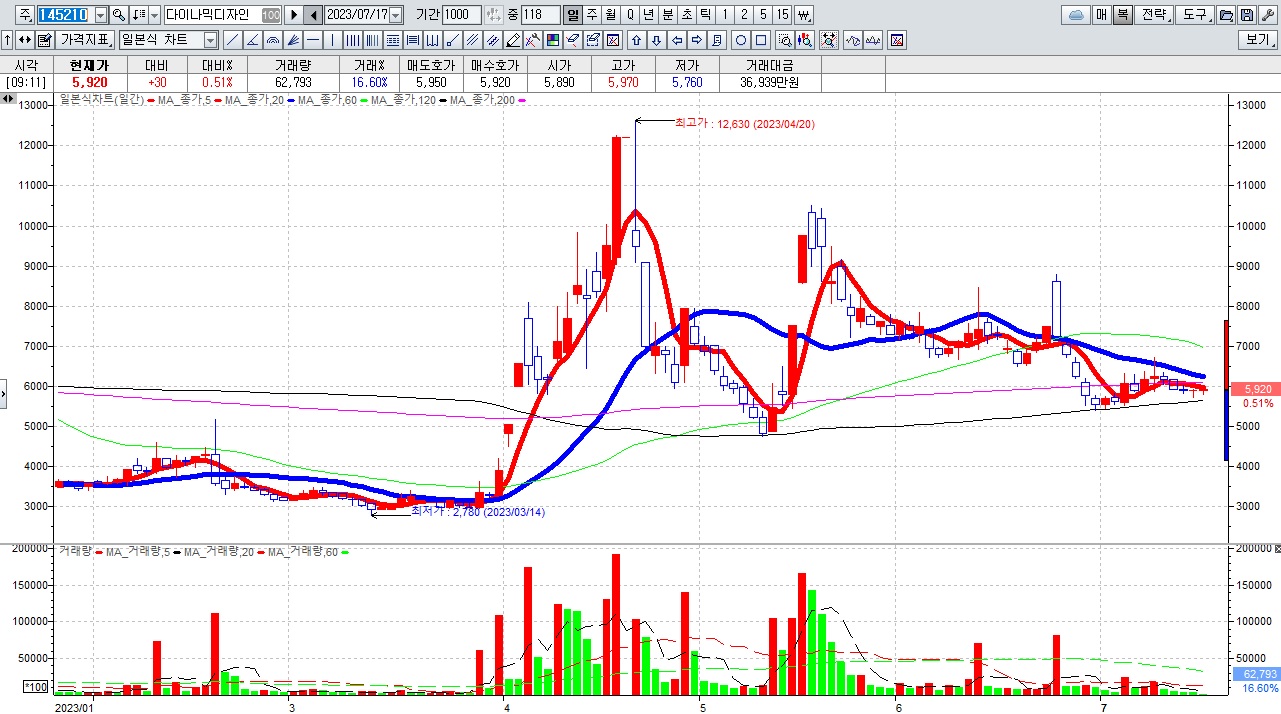Click the stock code input field

point(64,15)
